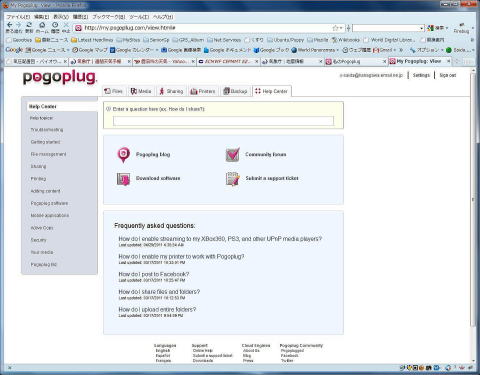Open the Submit a support ticket link

click(x=272, y=178)
